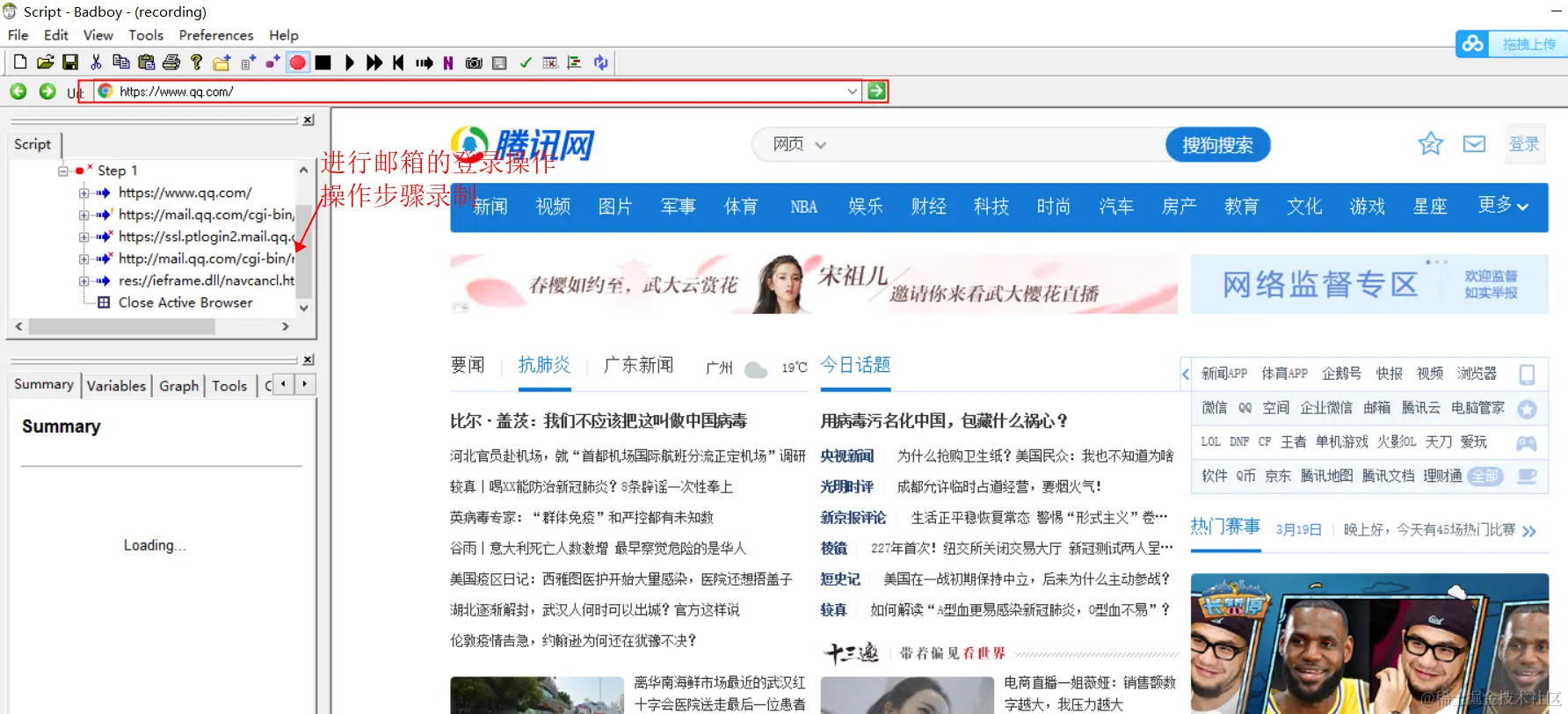Click the folder-with-plus toolbar icon
Screen dimensions: 1568x714
click(221, 62)
